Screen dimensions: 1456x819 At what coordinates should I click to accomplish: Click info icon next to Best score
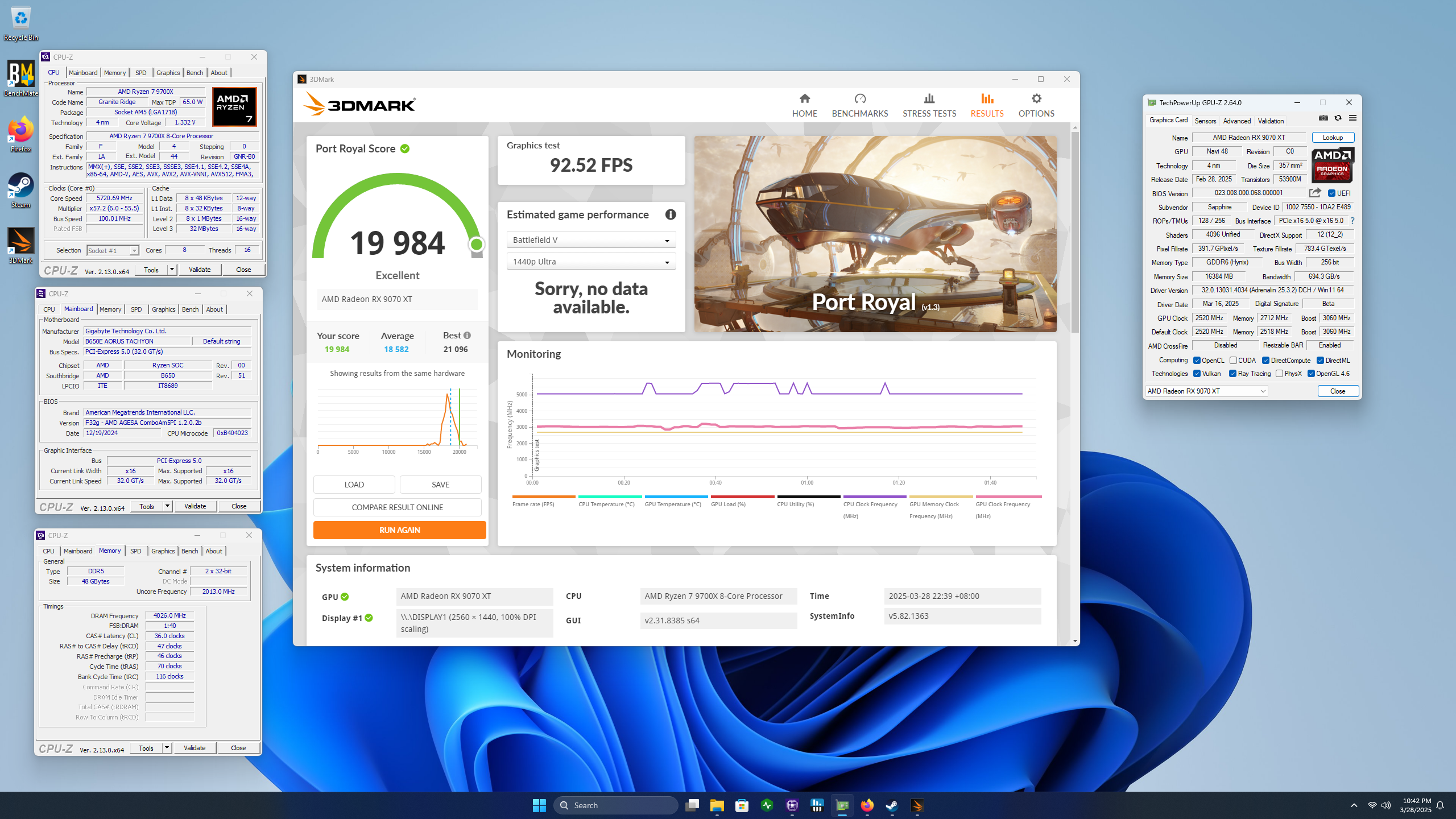coord(467,335)
